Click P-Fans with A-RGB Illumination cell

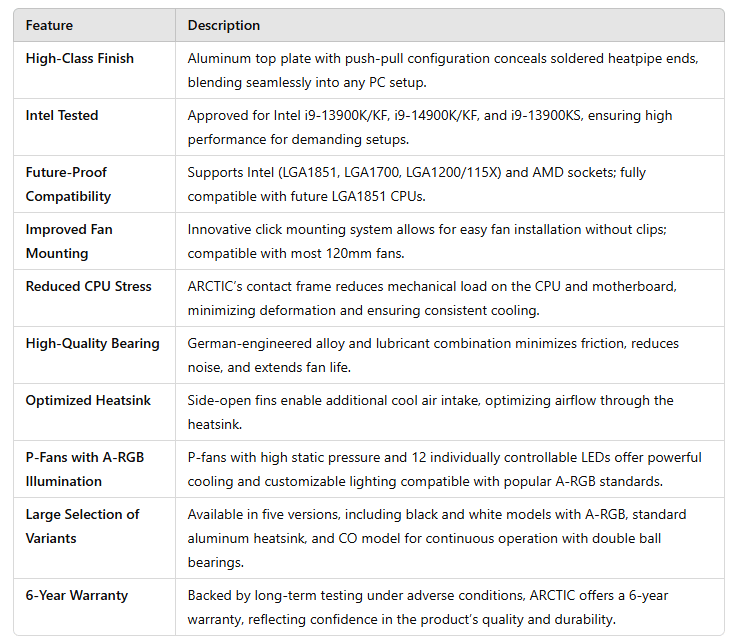[x=95, y=469]
